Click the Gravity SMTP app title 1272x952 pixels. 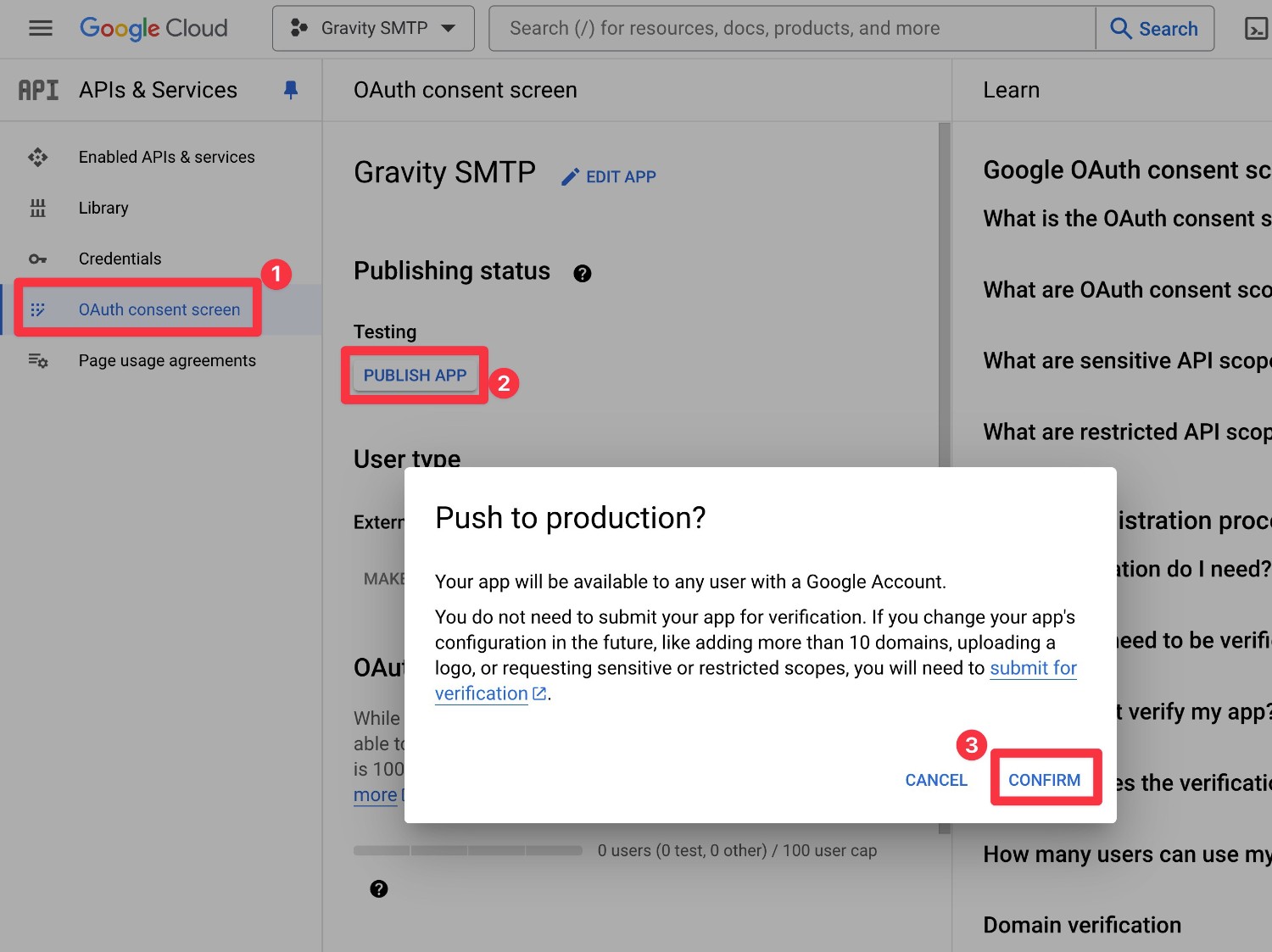[444, 172]
